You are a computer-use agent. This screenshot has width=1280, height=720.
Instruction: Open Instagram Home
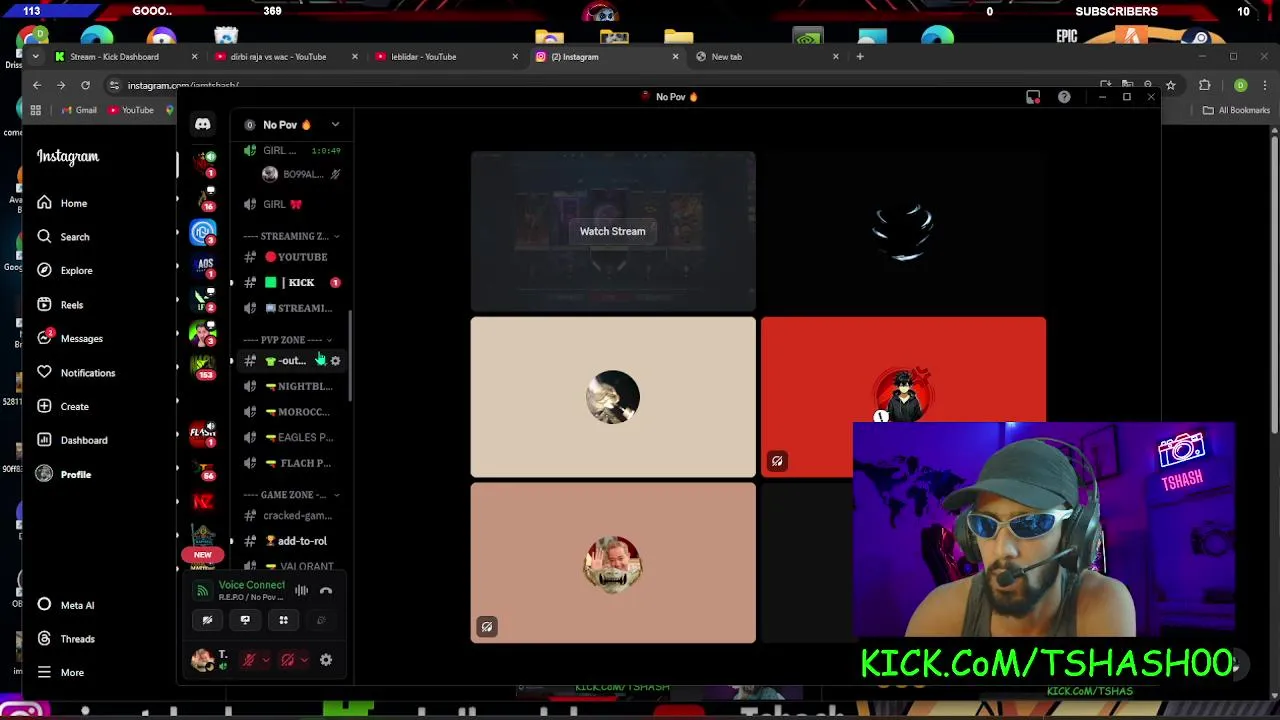point(62,203)
